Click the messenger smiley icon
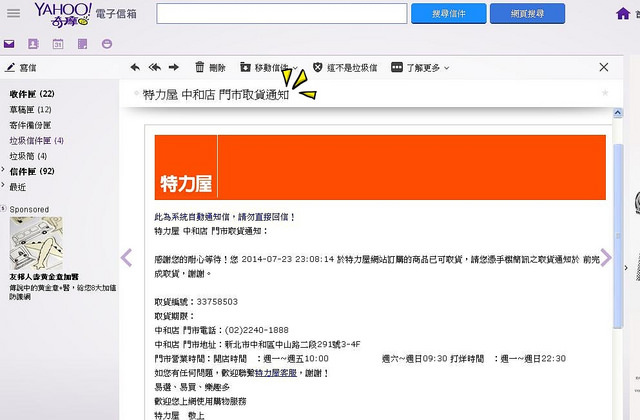The height and width of the screenshot is (420, 640). point(107,44)
